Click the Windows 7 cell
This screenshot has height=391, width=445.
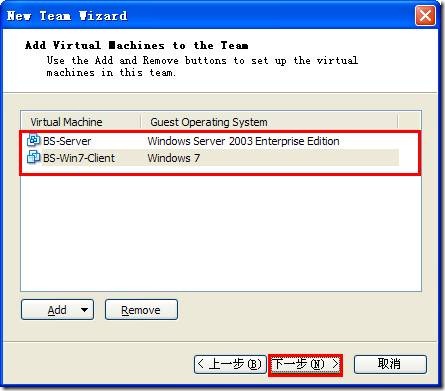174,158
